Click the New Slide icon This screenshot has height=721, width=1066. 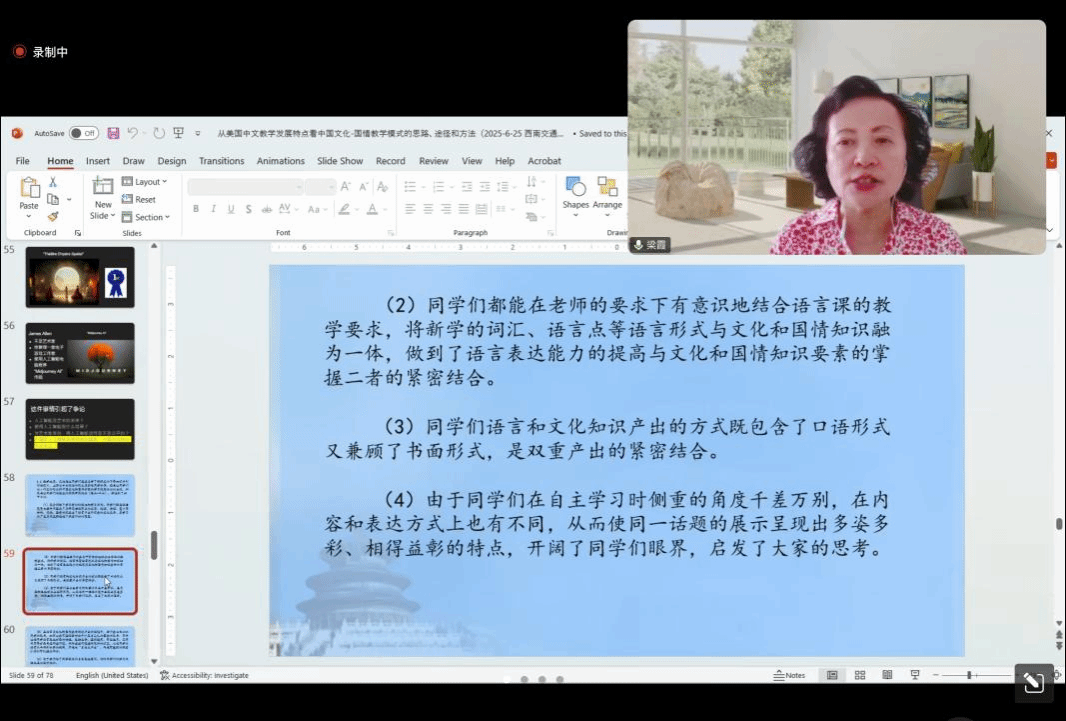tap(103, 186)
